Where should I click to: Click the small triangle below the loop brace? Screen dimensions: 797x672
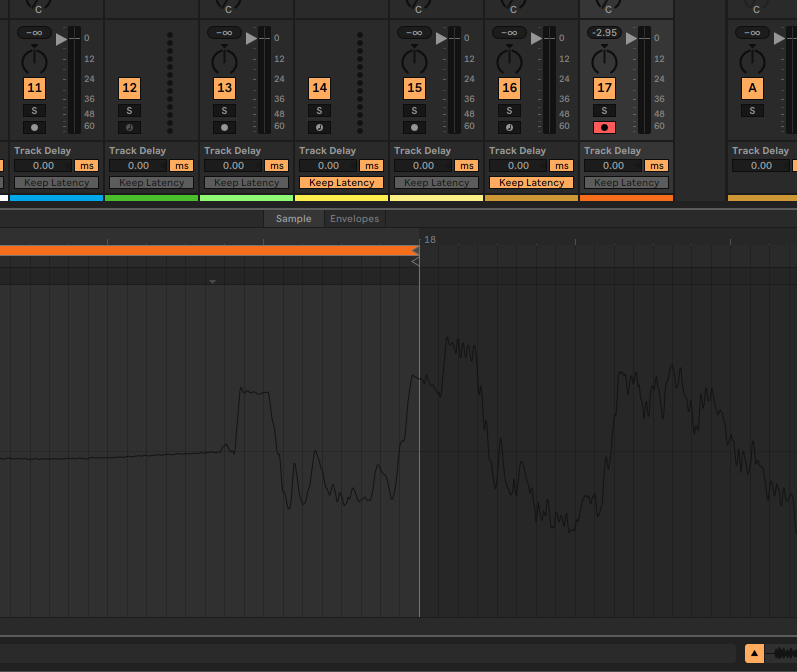coord(212,282)
